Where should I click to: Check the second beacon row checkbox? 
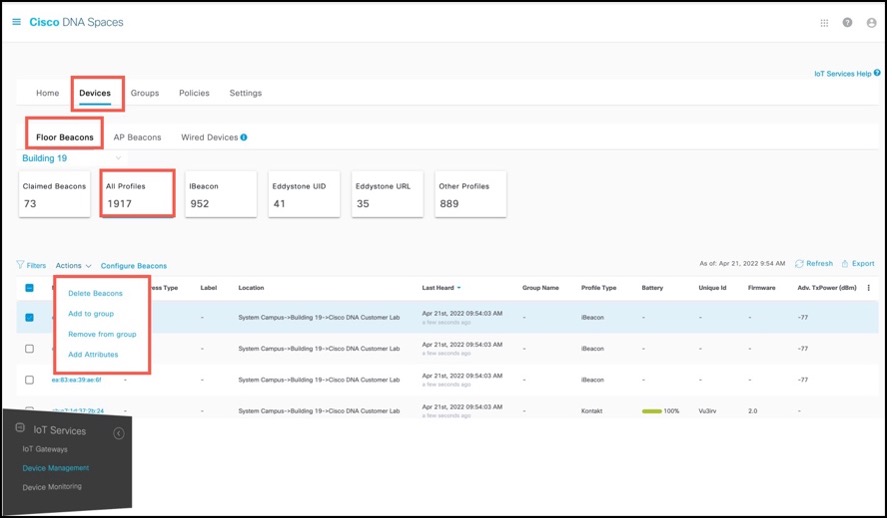pyautogui.click(x=29, y=349)
